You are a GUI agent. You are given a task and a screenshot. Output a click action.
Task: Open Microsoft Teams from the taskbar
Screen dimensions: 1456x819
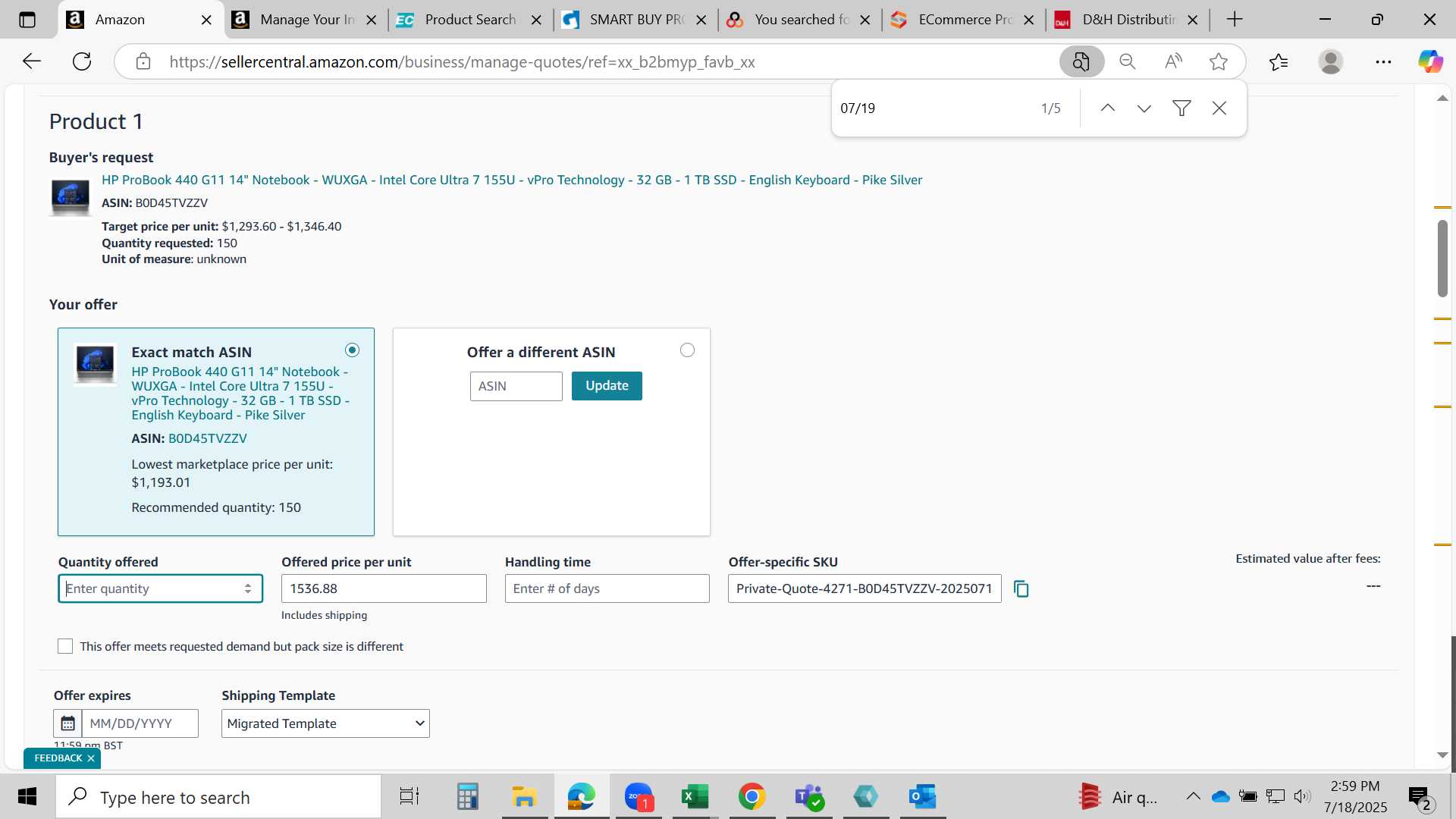click(x=809, y=797)
